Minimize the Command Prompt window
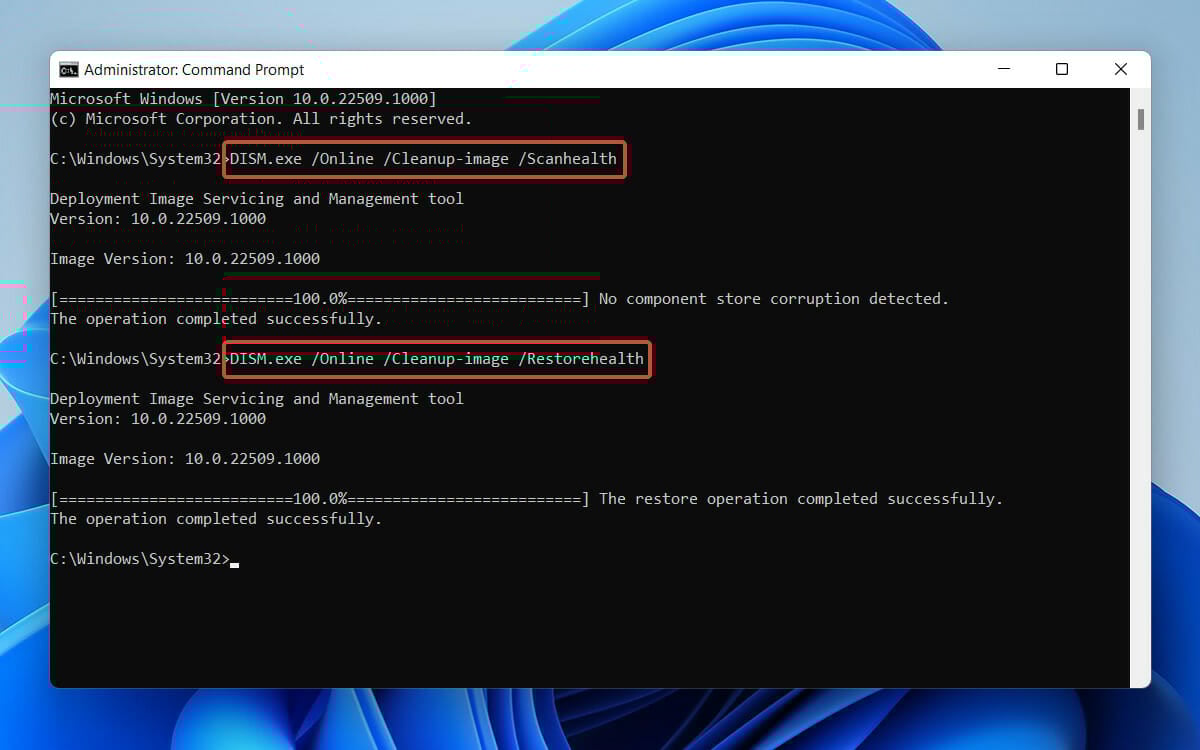 [x=1003, y=69]
